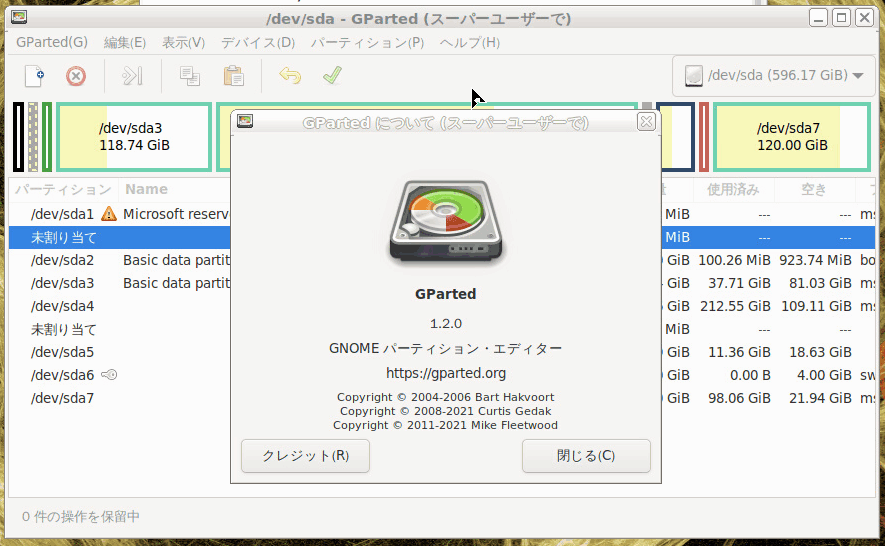The image size is (885, 546).
Task: Open the GParted(G) menu
Action: (52, 42)
